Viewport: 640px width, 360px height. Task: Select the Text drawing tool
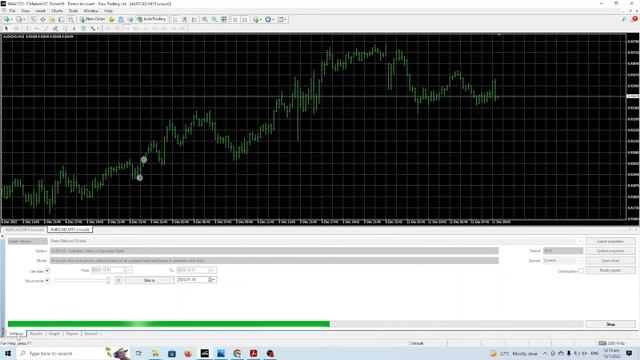[x=74, y=29]
